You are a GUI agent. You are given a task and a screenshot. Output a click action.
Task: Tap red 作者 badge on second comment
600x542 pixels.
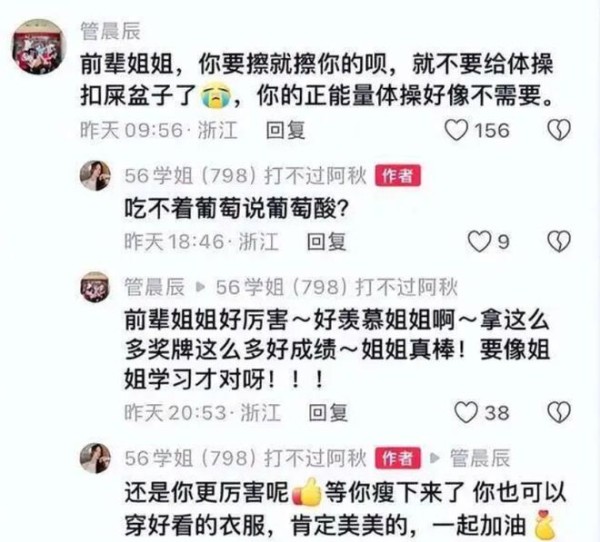[398, 176]
